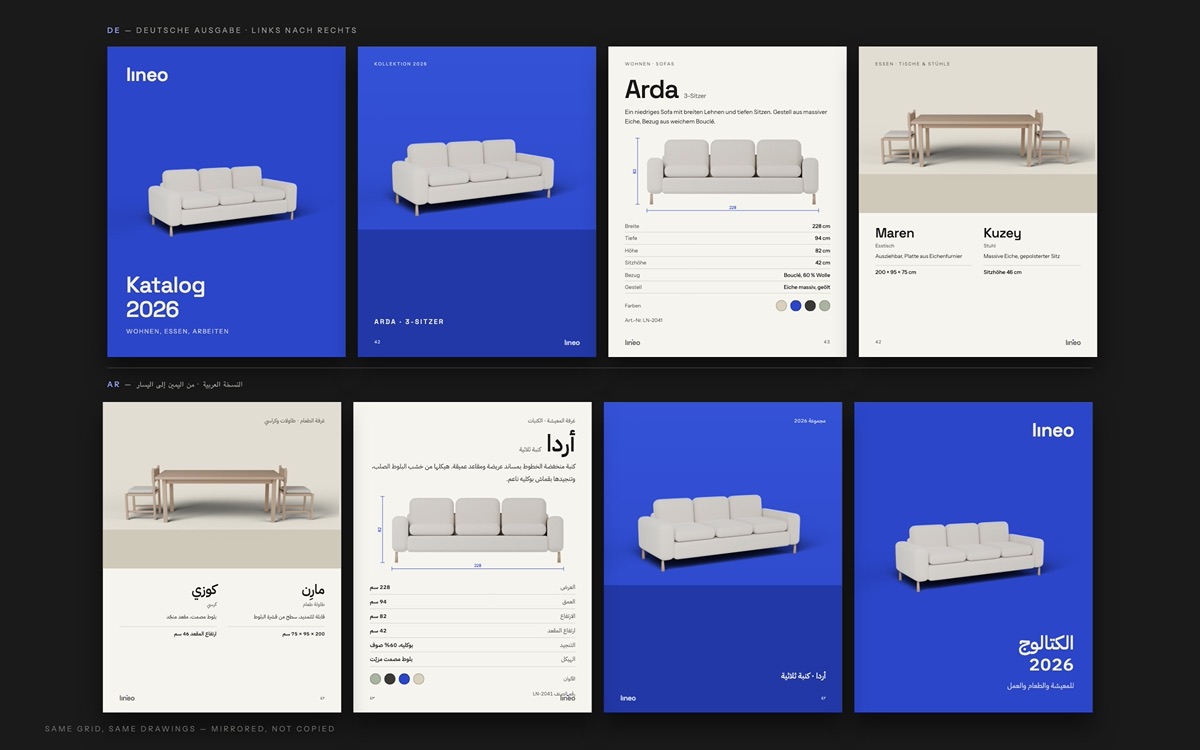This screenshot has width=1200, height=750.
Task: Select the beige swatch on the Arabic أردا page
Action: 419,679
